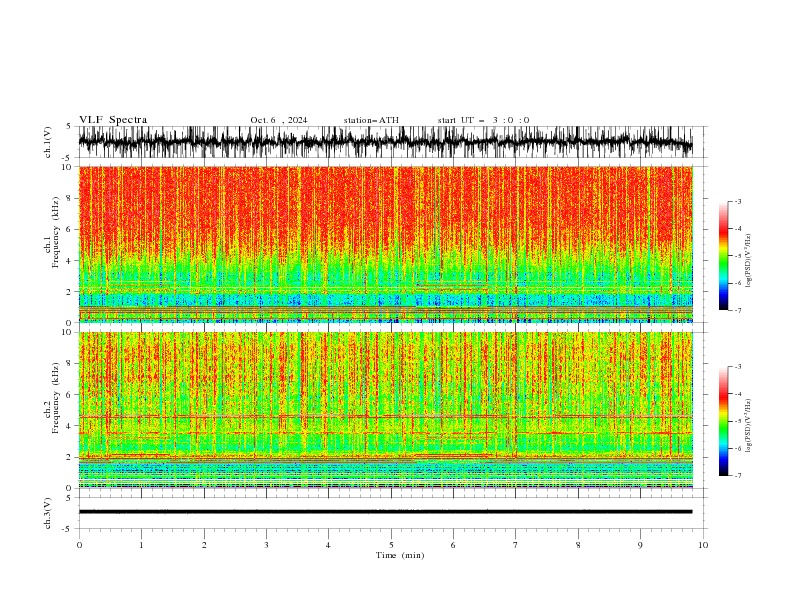Click the time axis tick '9'
Image resolution: width=792 pixels, height=612 pixels.
pyautogui.click(x=640, y=545)
